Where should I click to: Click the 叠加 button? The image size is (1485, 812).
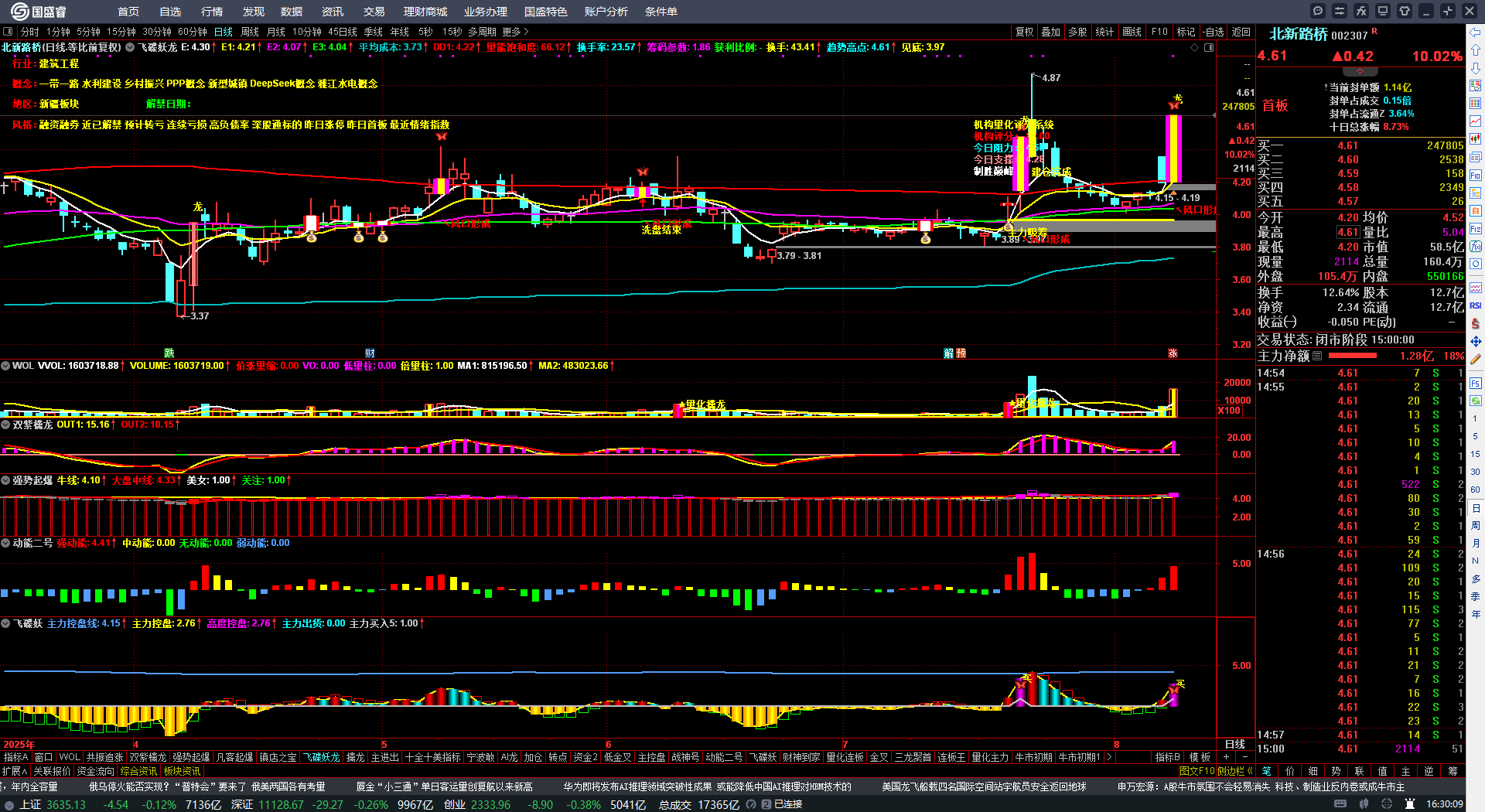coord(1050,32)
